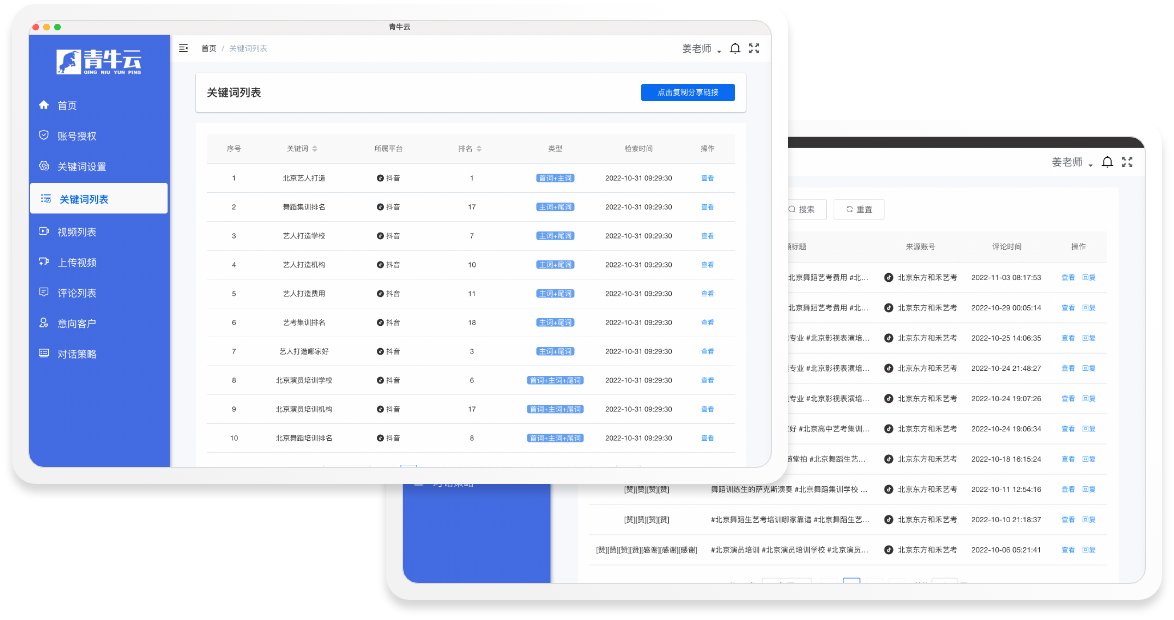Click the 意向客户 sidebar icon
Viewport: 1174px width, 620px height.
pyautogui.click(x=44, y=323)
